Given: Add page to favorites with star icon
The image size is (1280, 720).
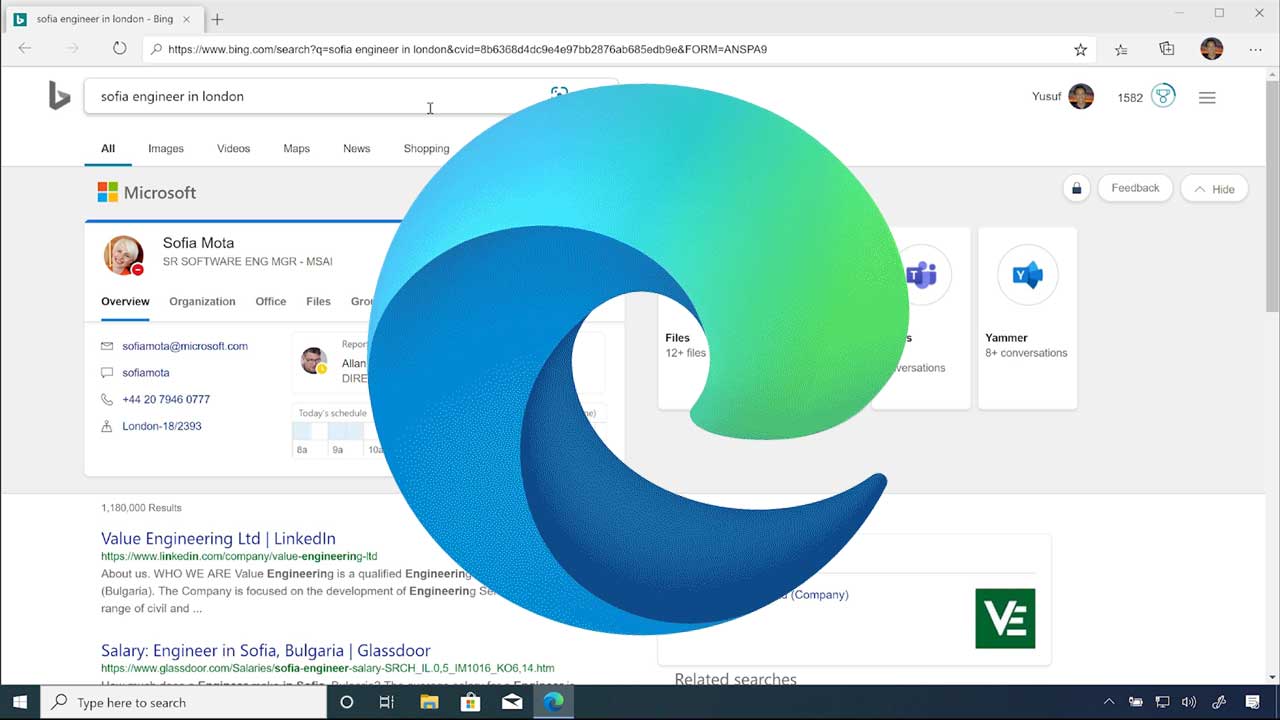Looking at the screenshot, I should coord(1080,49).
